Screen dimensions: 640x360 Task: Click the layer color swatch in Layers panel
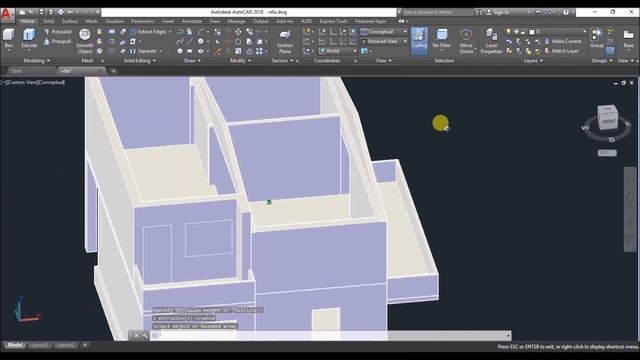[x=531, y=31]
